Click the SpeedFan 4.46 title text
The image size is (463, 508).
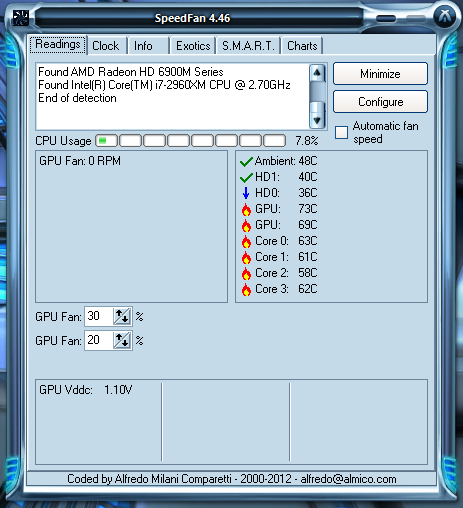point(192,18)
